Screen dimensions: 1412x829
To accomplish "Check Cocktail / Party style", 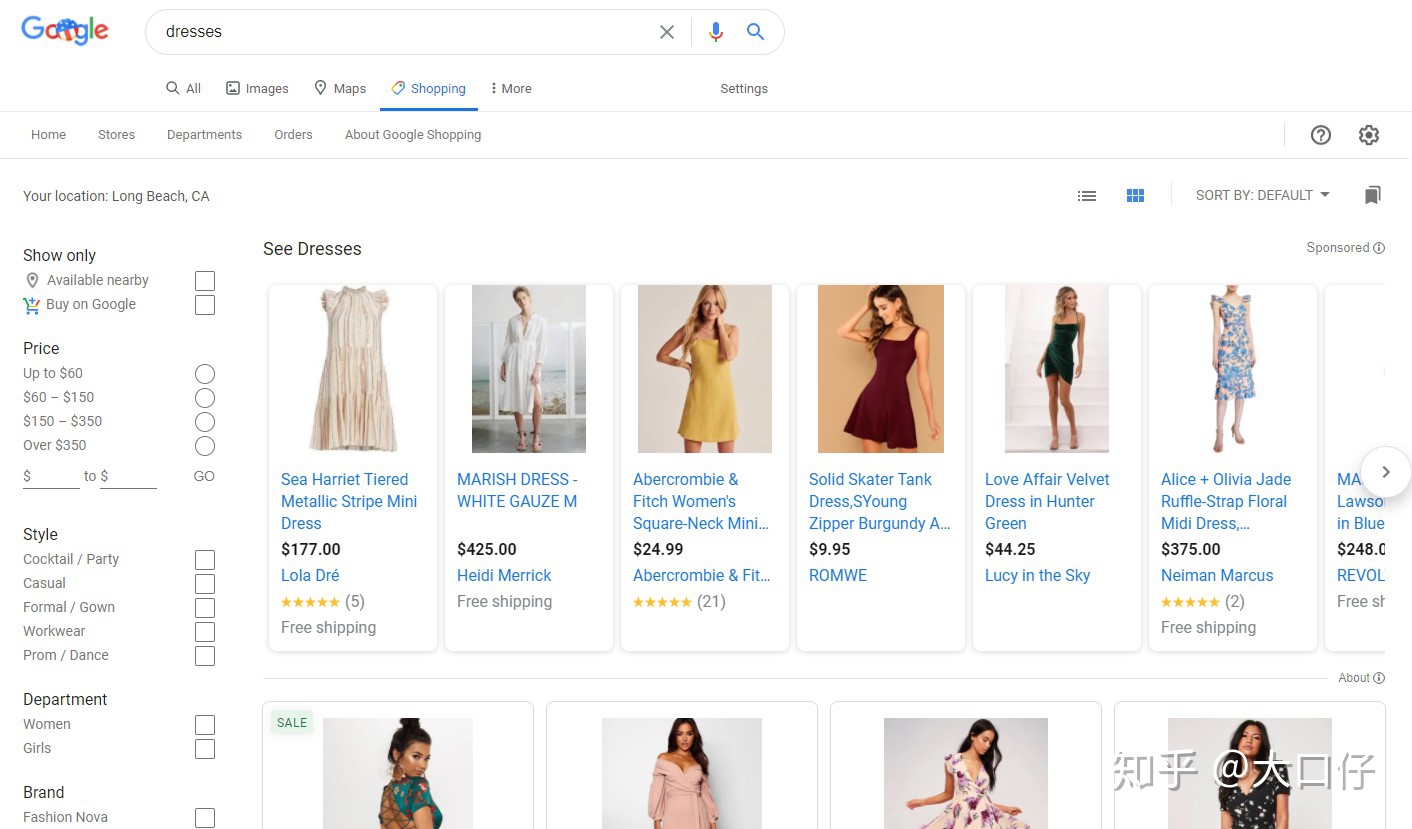I will pos(205,560).
